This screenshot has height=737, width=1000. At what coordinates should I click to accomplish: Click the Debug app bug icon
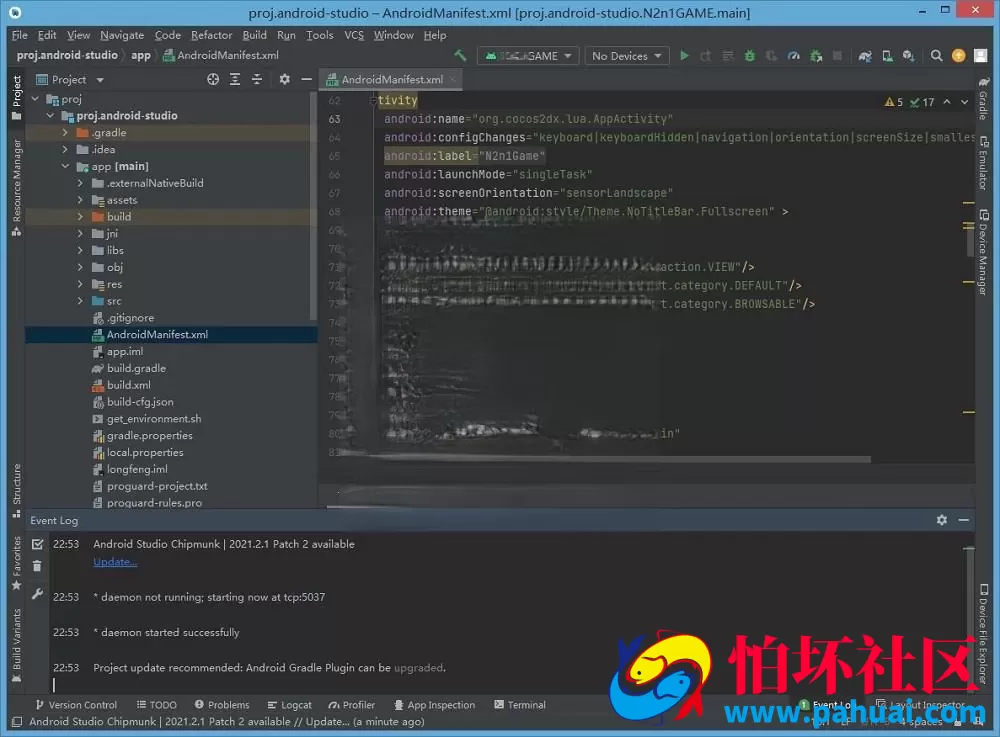[750, 55]
